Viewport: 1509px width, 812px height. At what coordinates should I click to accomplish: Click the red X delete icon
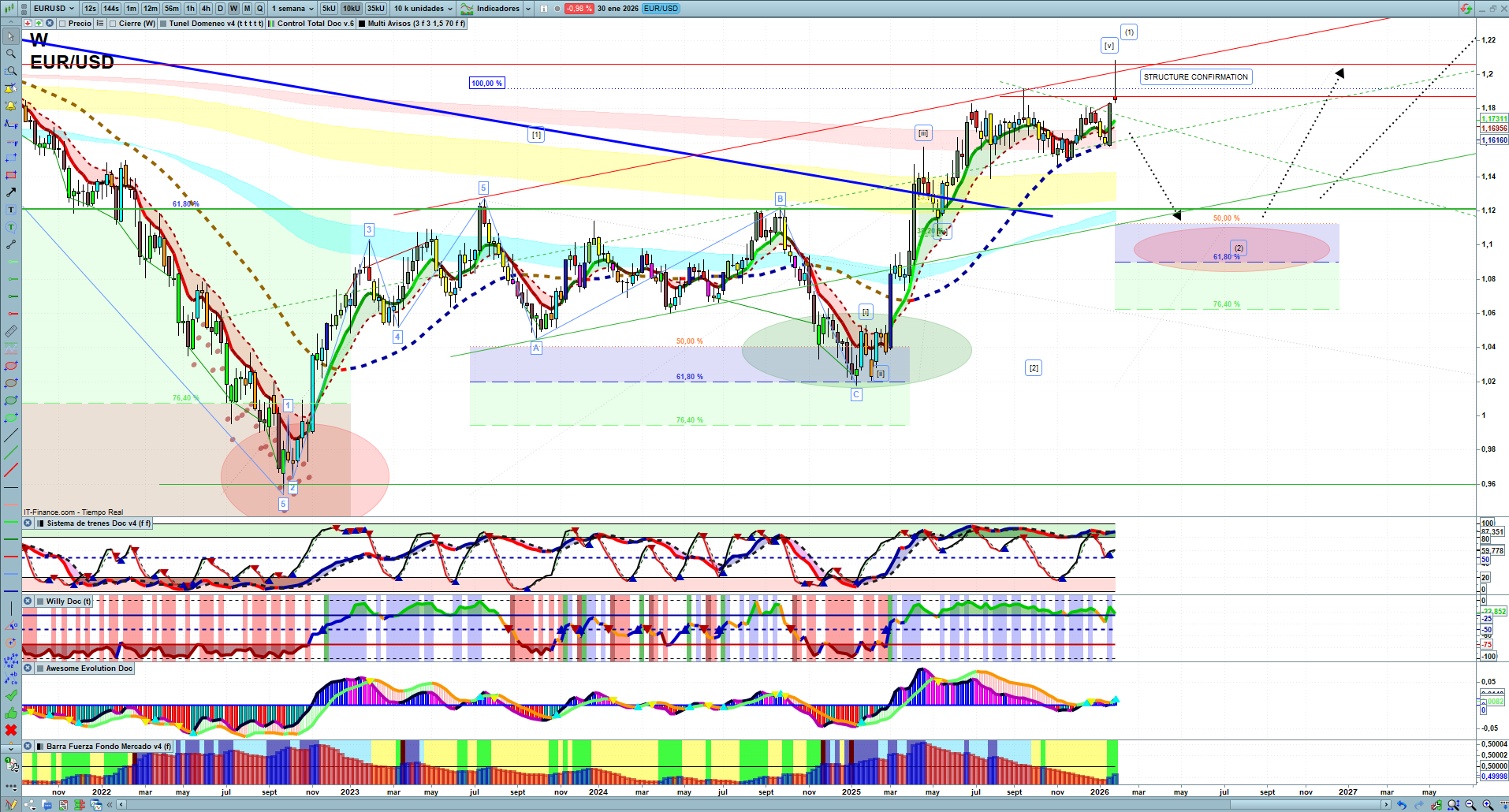(x=11, y=730)
